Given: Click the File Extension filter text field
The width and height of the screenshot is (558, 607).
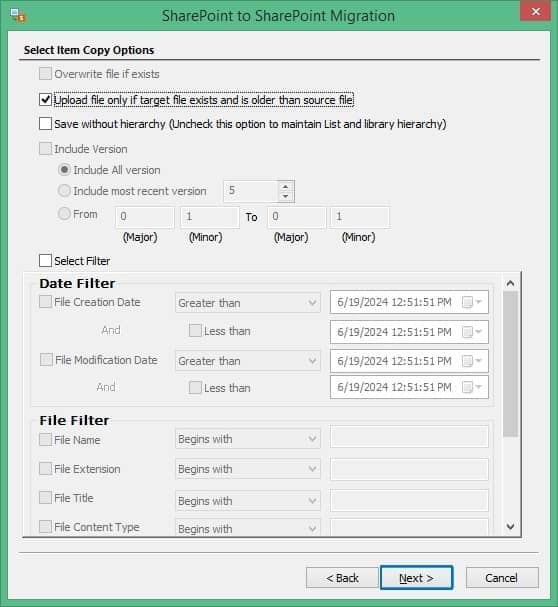Looking at the screenshot, I should (409, 470).
